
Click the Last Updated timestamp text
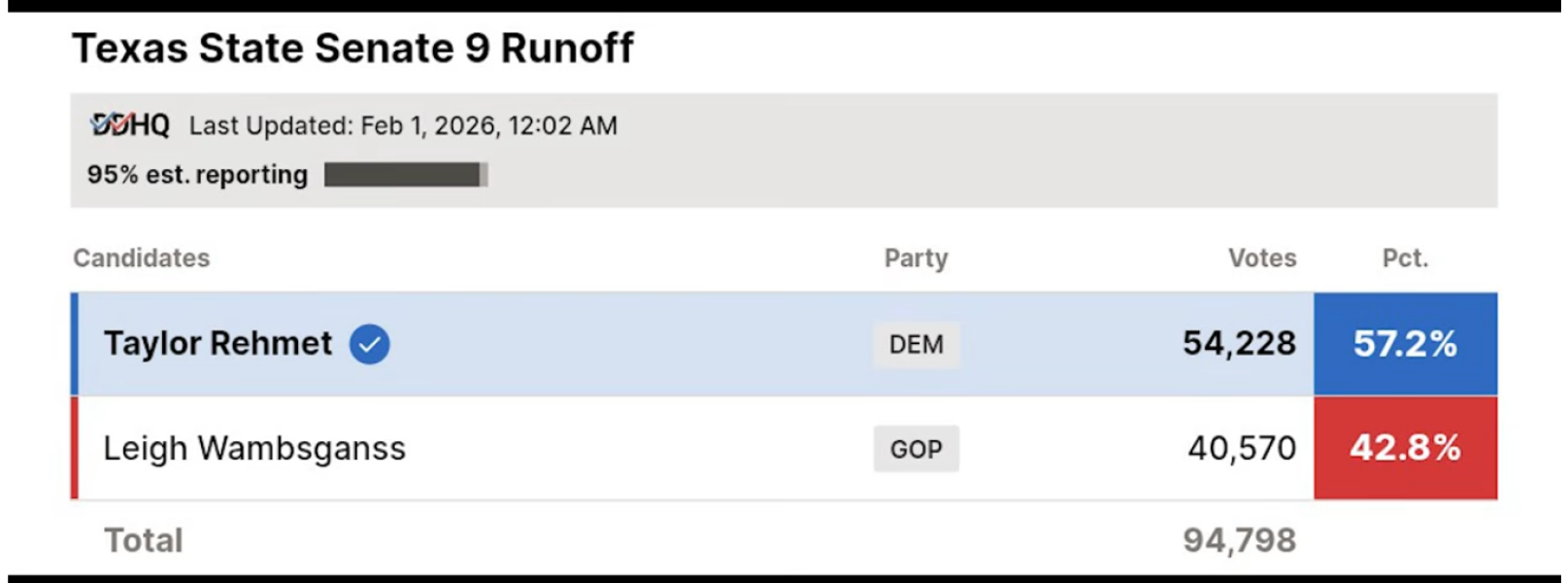pyautogui.click(x=403, y=126)
